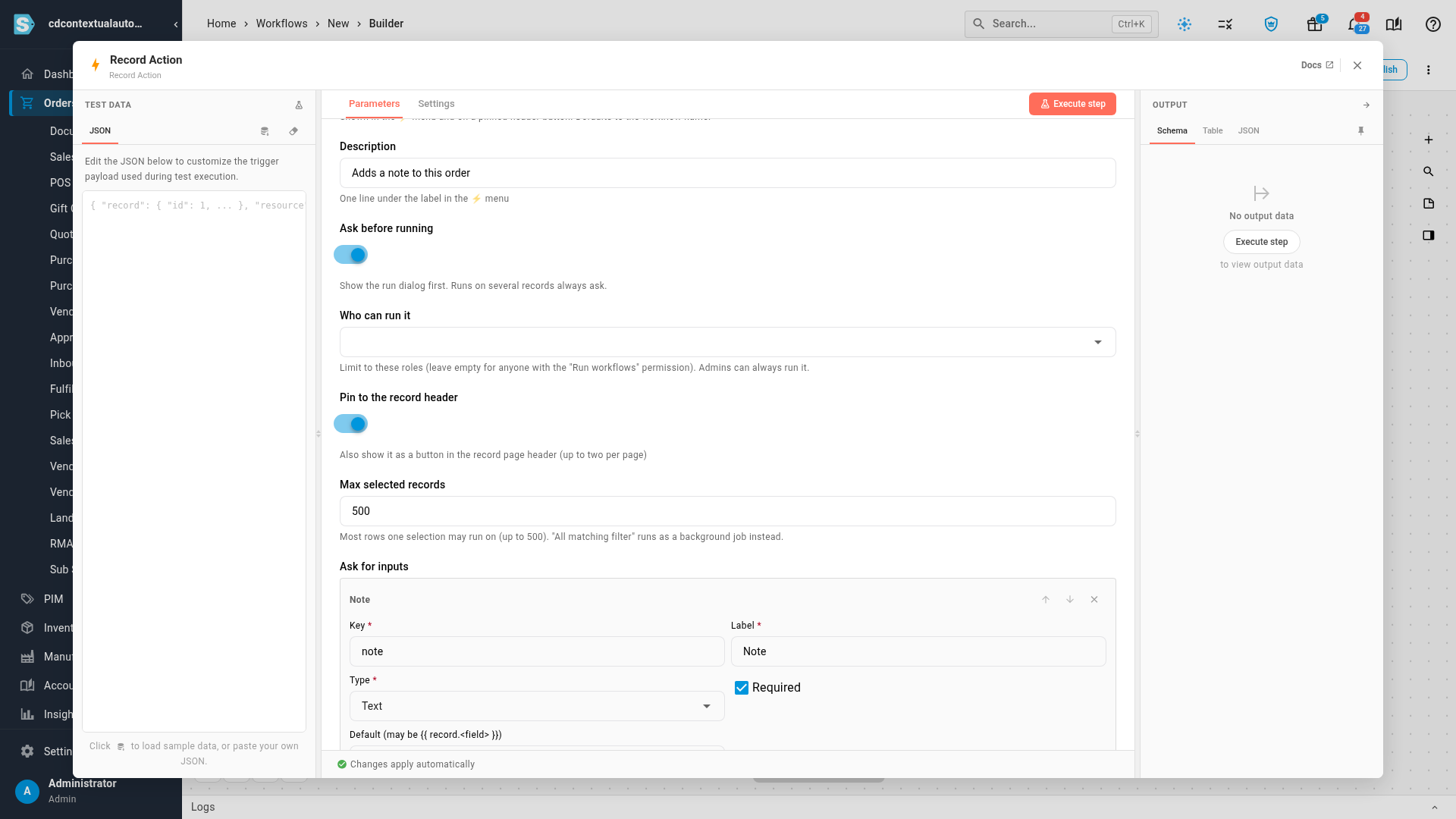The height and width of the screenshot is (819, 1456).
Task: Select the JSON tab in Test Data
Action: point(100,131)
